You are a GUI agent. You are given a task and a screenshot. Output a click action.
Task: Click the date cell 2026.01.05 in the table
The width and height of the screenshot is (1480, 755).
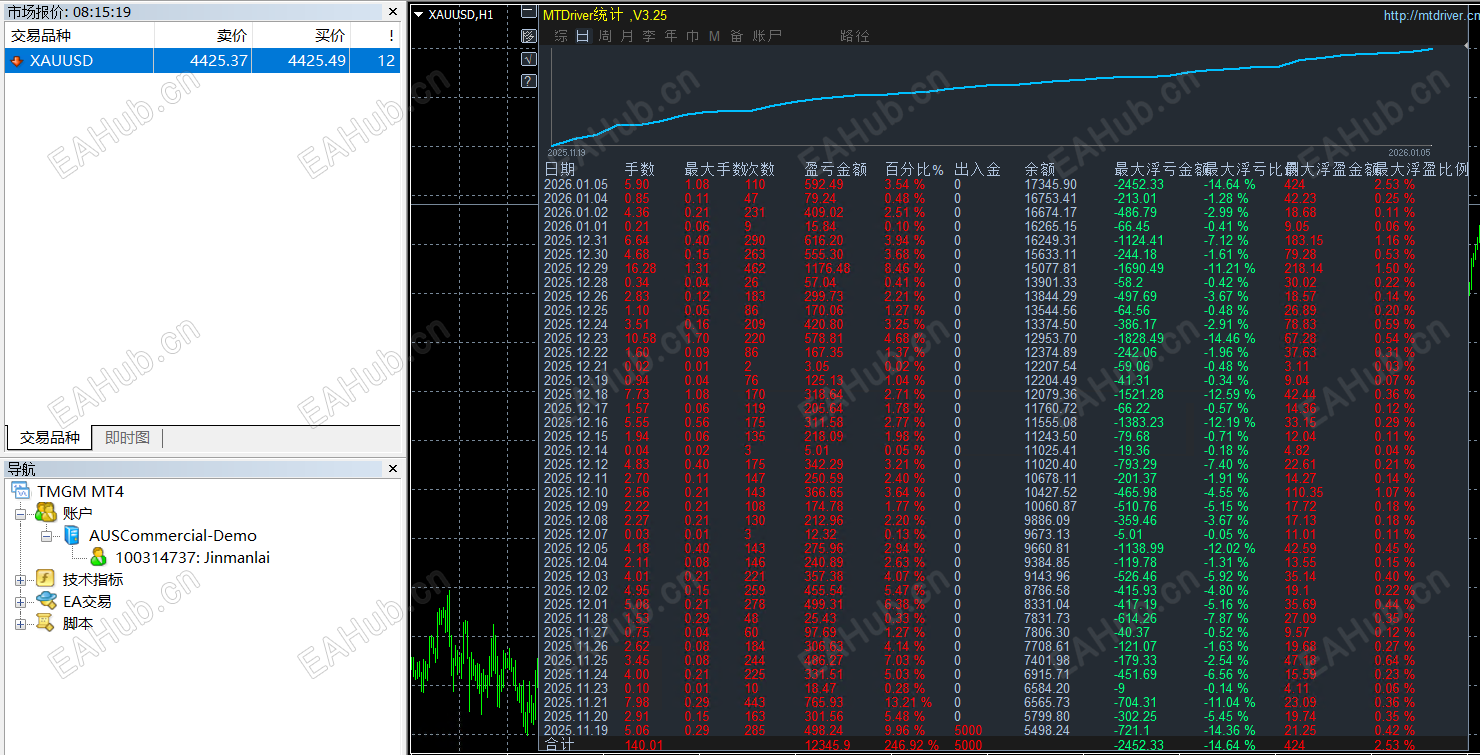pos(576,185)
